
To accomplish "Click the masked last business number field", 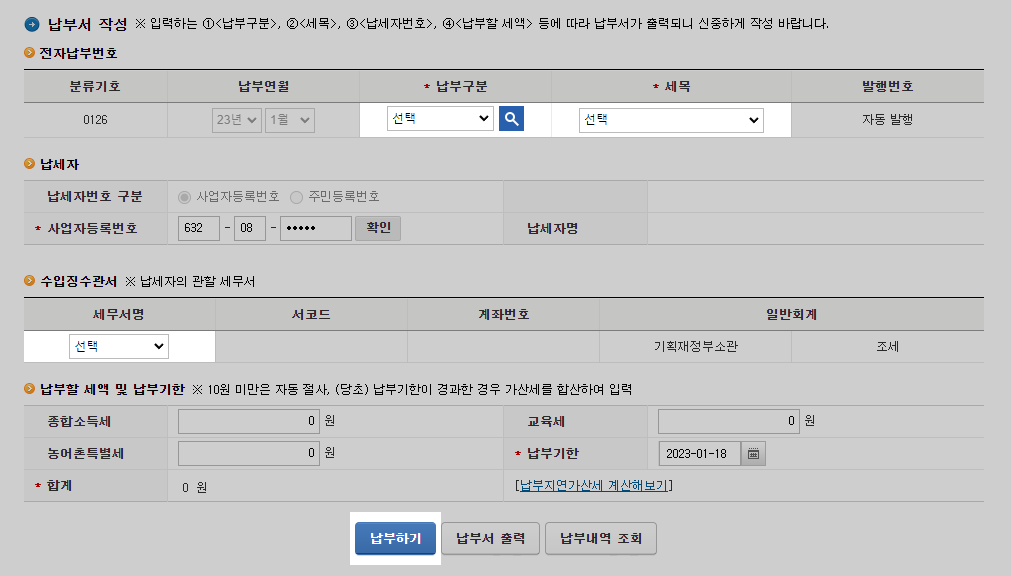I will [316, 228].
